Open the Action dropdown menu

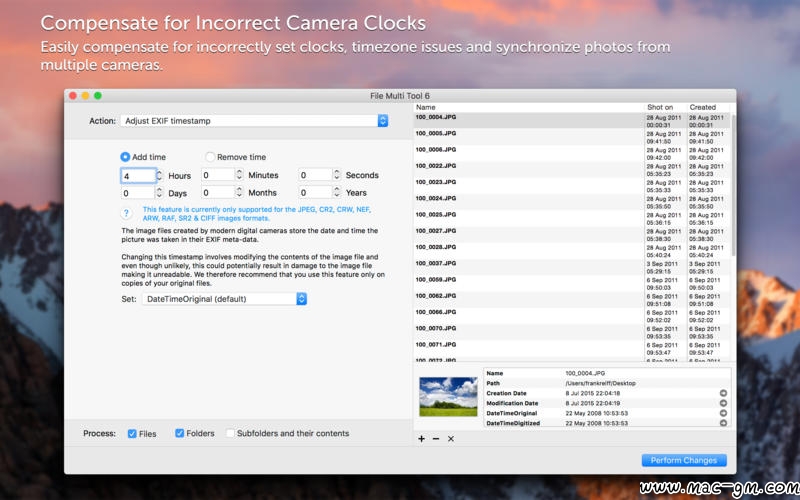(x=254, y=121)
